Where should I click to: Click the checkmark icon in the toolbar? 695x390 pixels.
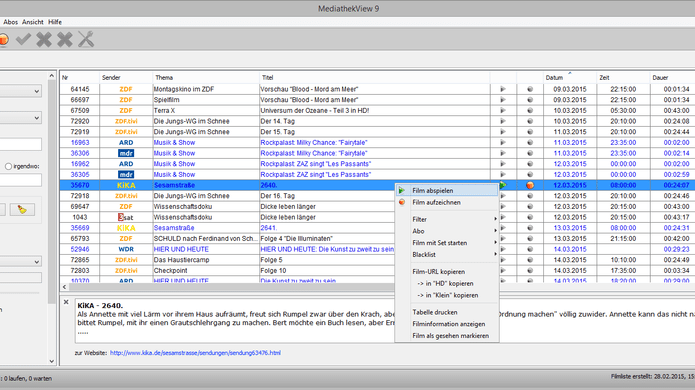click(x=23, y=39)
